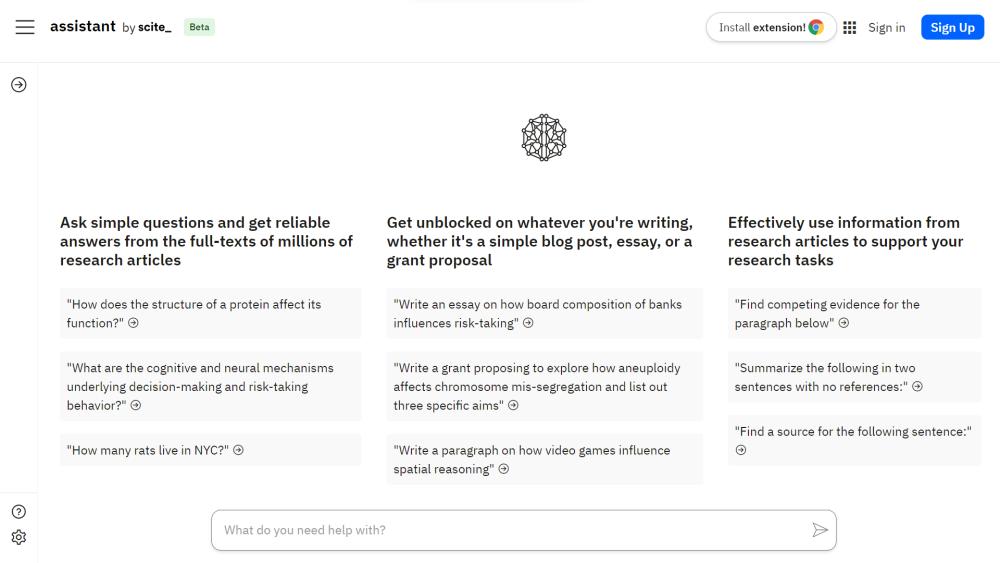The width and height of the screenshot is (1000, 563).
Task: Click the Sign Up button
Action: (952, 27)
